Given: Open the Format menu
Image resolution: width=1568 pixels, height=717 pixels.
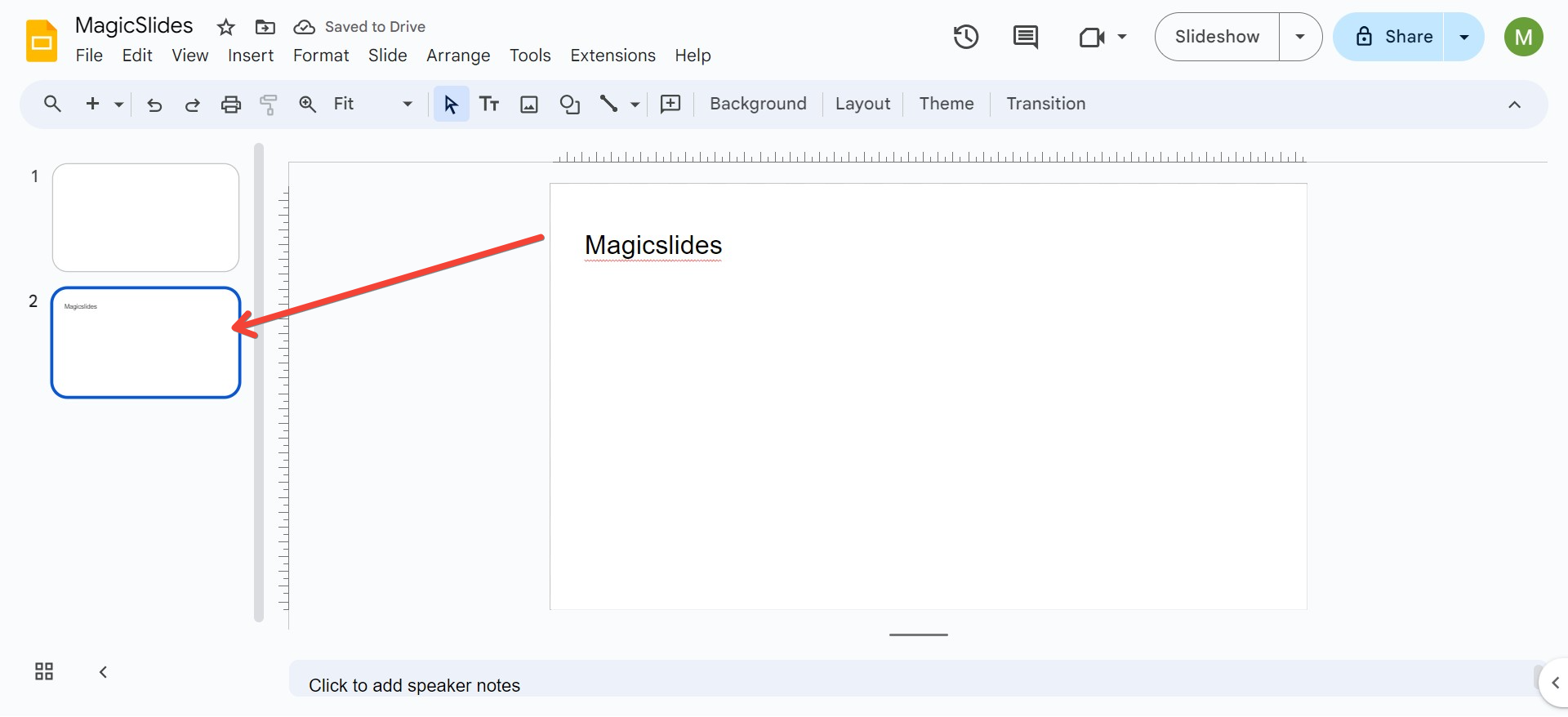Looking at the screenshot, I should tap(321, 56).
